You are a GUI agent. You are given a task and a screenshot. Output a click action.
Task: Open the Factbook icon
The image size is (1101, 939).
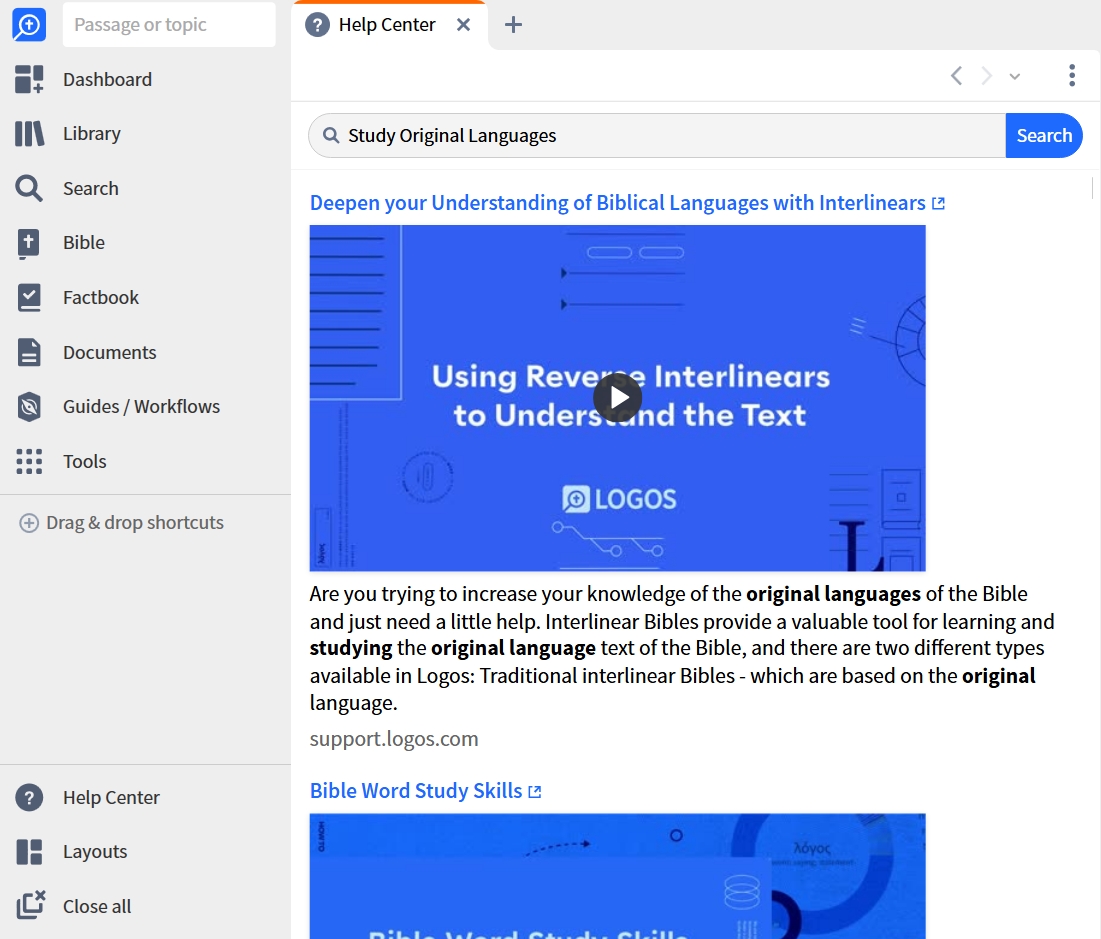(29, 298)
